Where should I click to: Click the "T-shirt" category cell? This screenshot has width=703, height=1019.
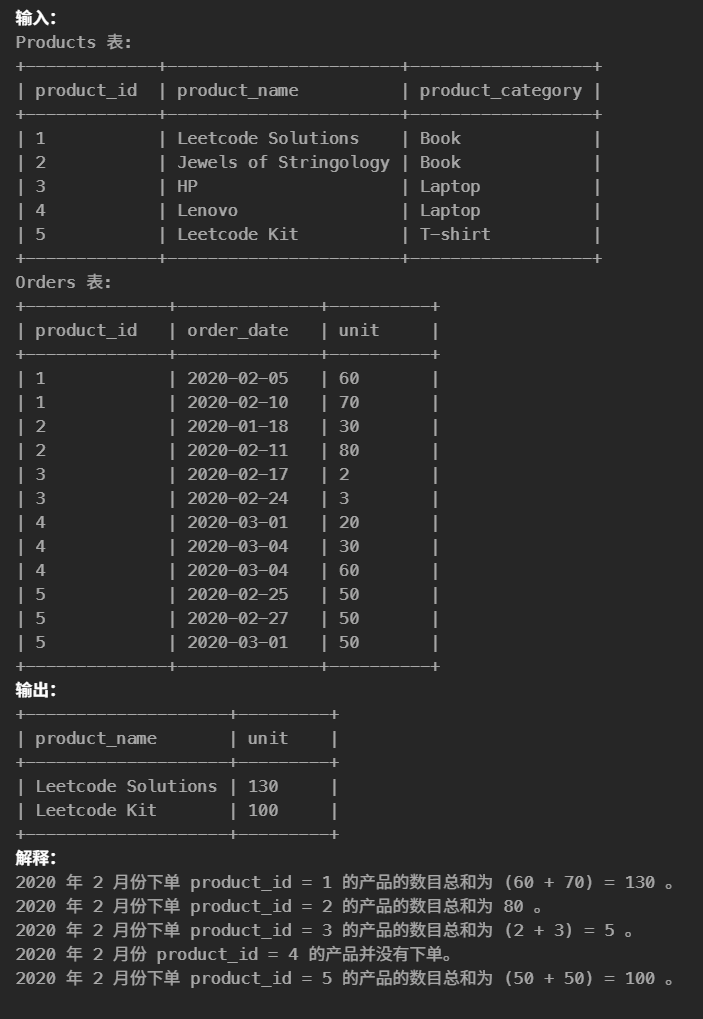[455, 234]
